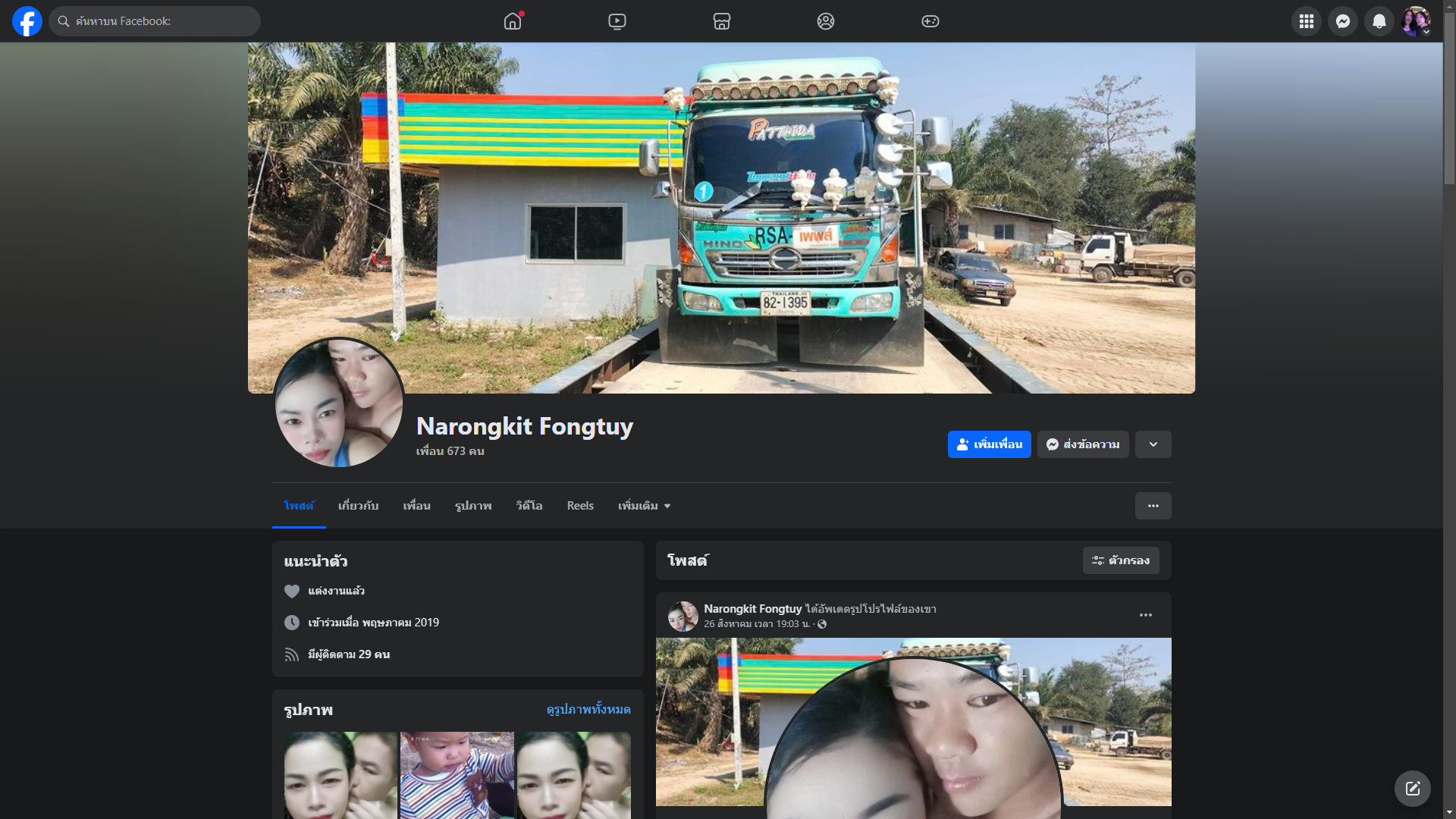
Task: Expand the เพิ่มเติม tab dropdown
Action: (644, 506)
